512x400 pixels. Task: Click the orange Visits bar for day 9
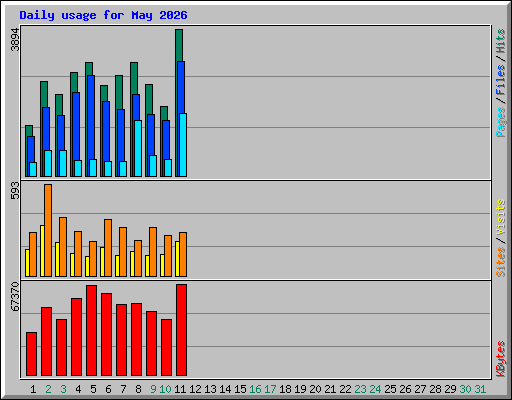[x=153, y=252]
